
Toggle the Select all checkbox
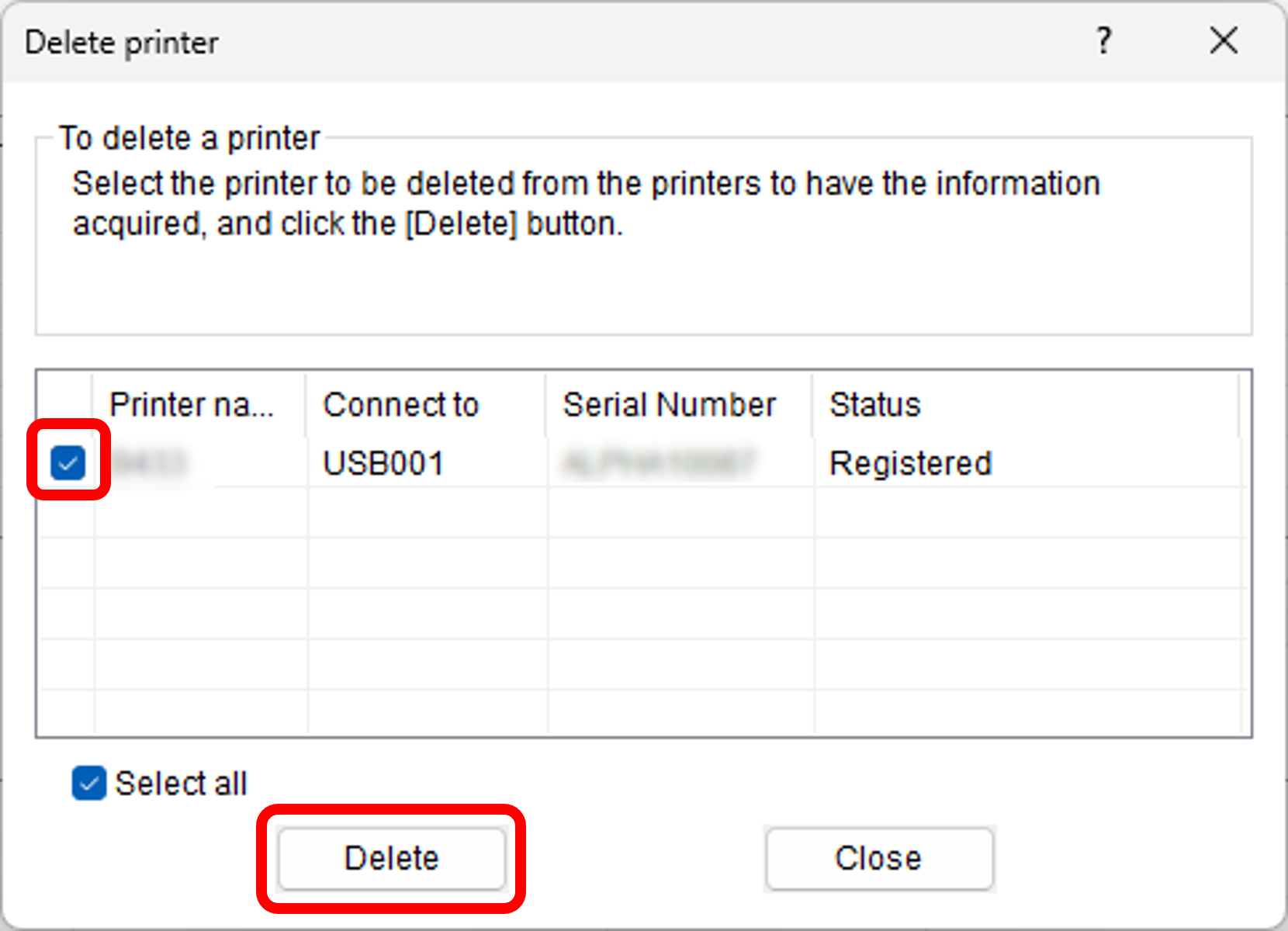88,783
